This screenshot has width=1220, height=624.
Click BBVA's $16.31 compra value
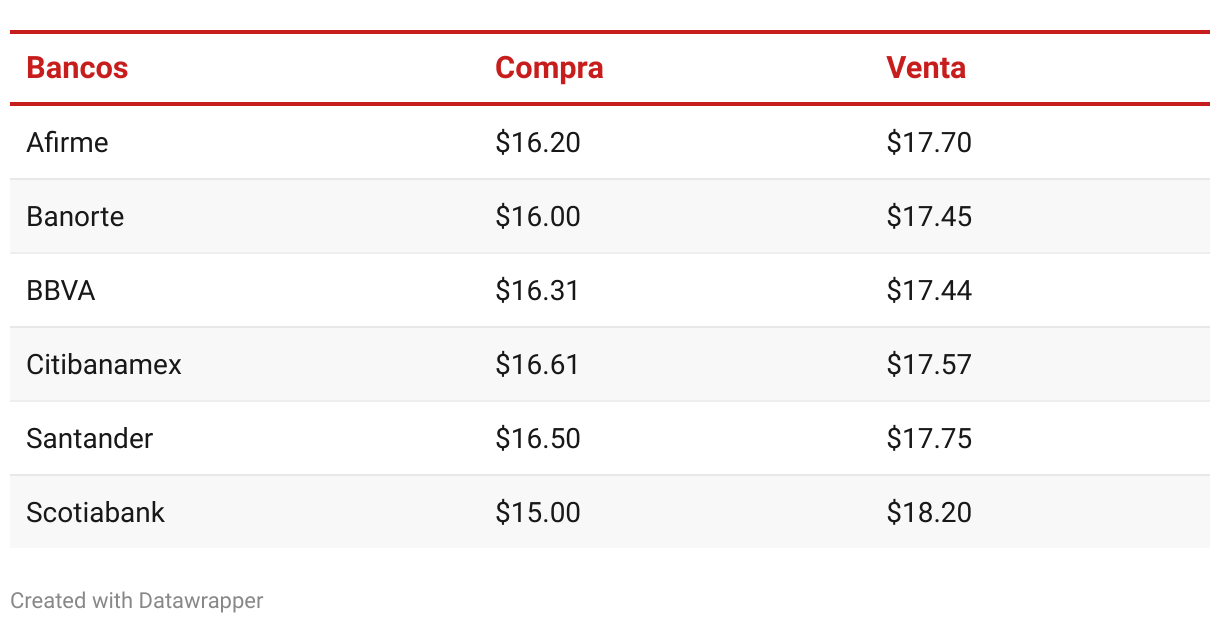tap(537, 290)
